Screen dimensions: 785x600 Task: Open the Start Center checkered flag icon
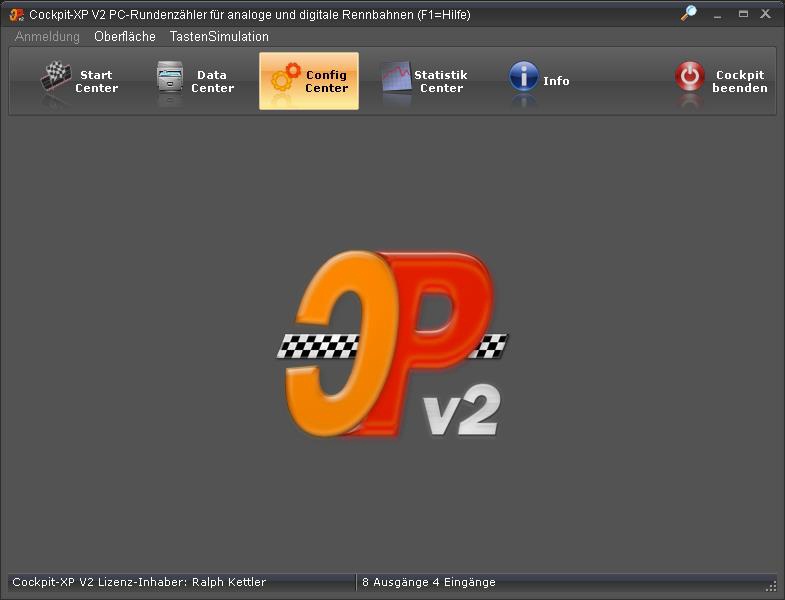point(56,77)
